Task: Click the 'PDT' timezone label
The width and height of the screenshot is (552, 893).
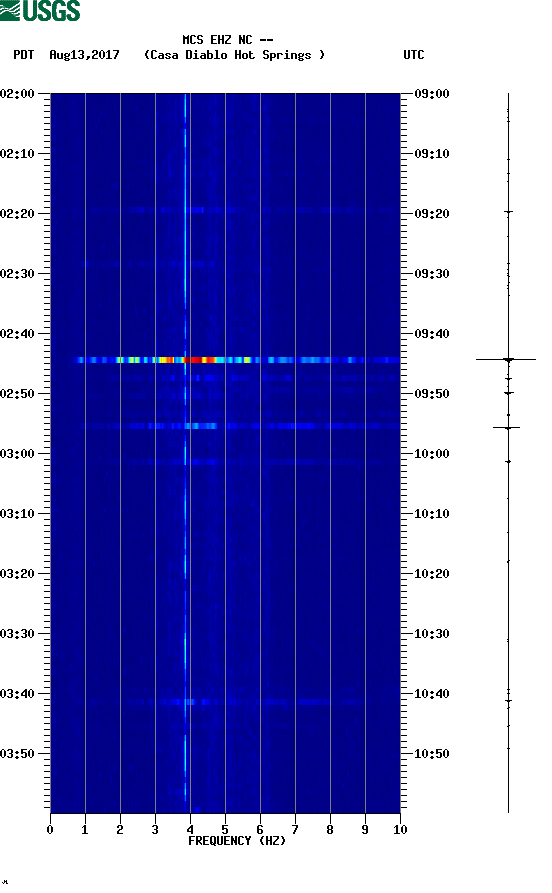Action: tap(24, 55)
